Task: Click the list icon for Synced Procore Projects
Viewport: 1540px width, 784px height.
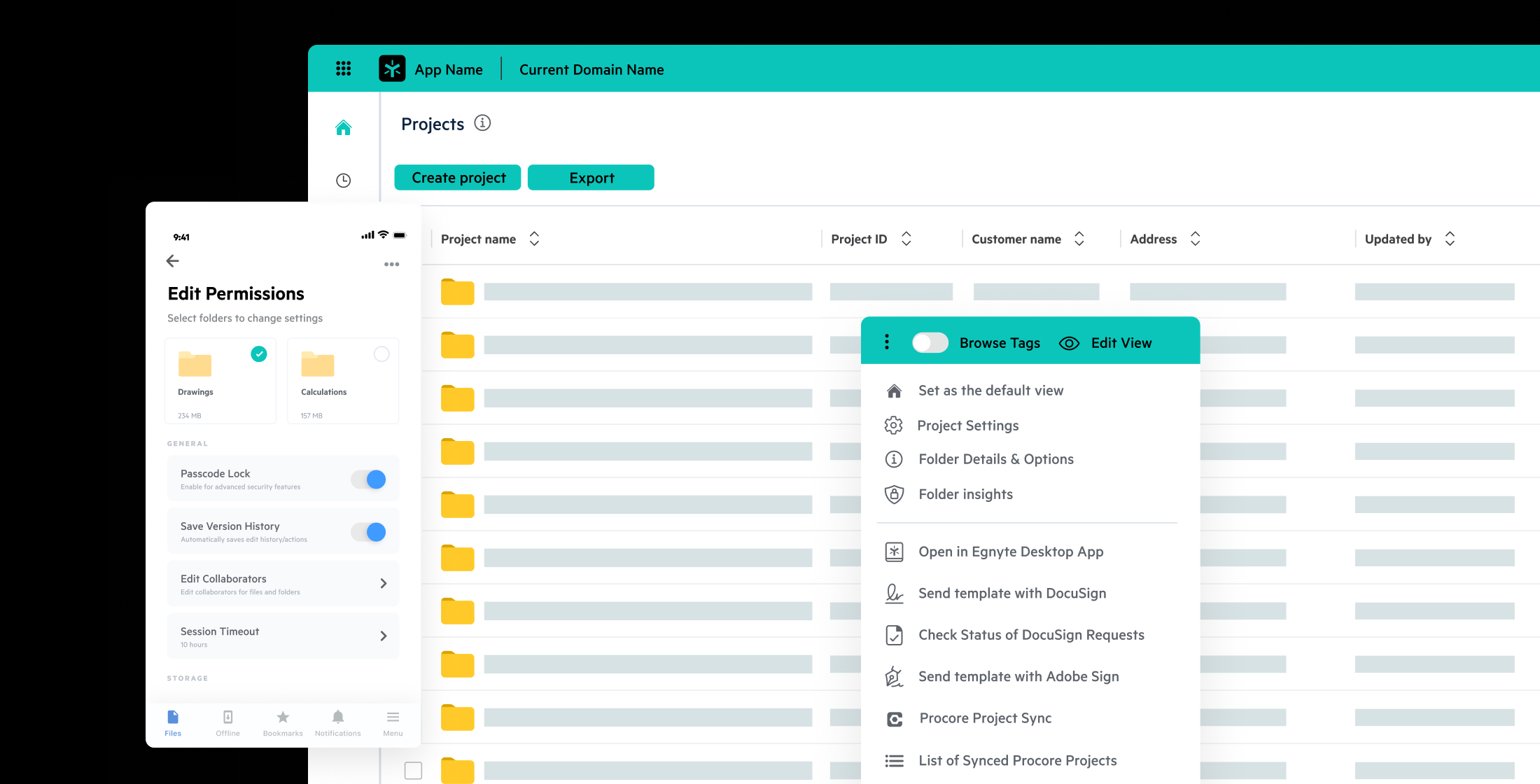Action: point(894,761)
